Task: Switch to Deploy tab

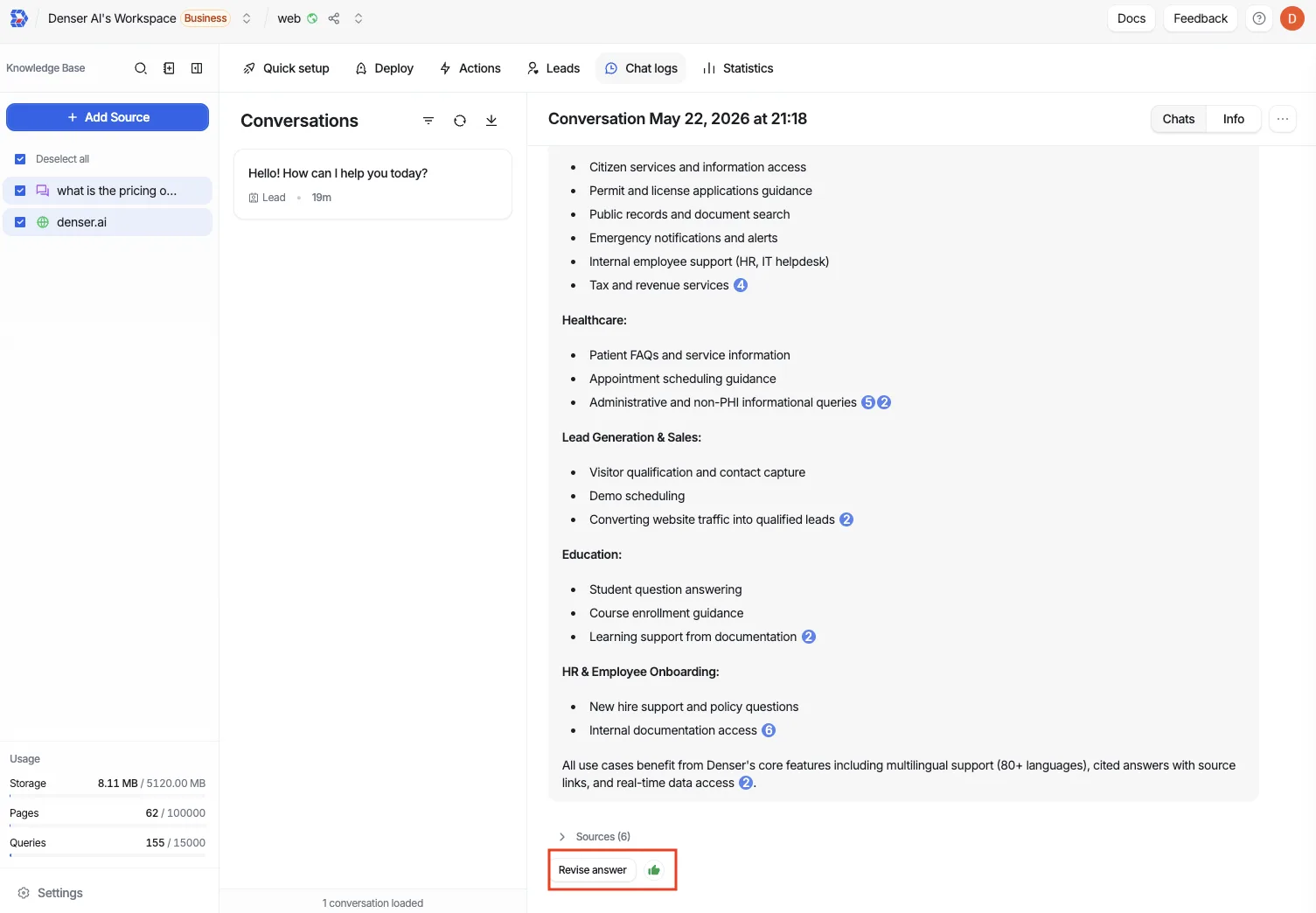Action: [x=385, y=68]
